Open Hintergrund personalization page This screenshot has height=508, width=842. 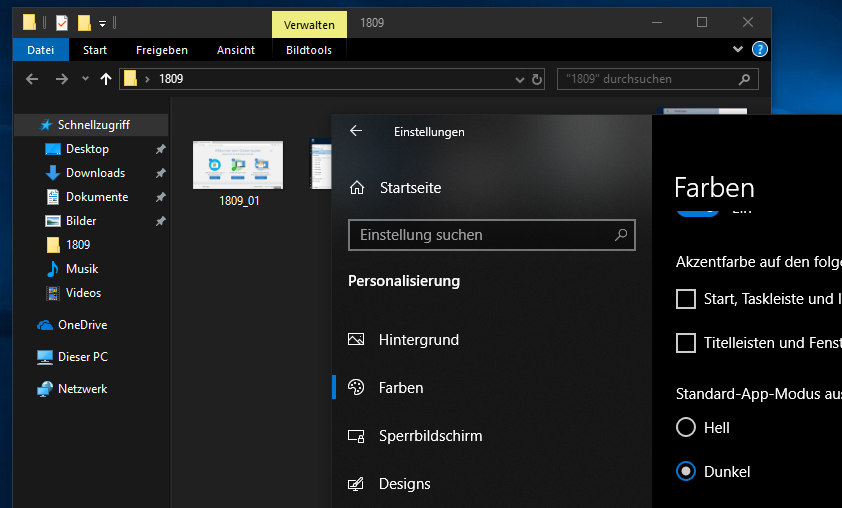click(418, 340)
